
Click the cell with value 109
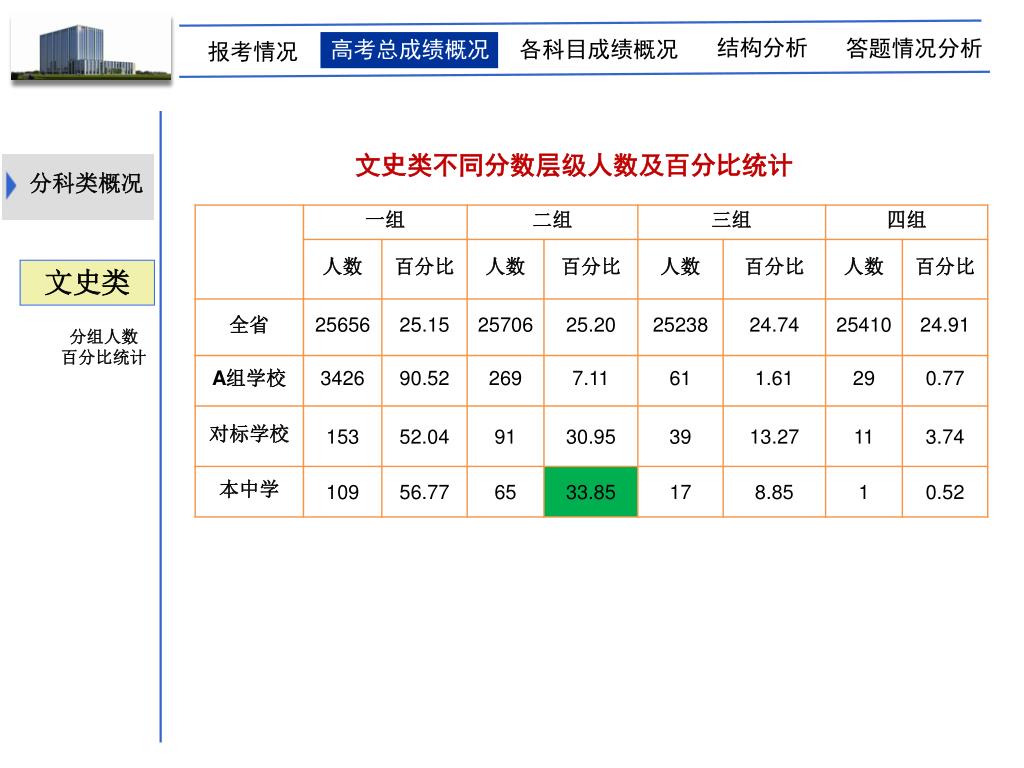click(342, 492)
